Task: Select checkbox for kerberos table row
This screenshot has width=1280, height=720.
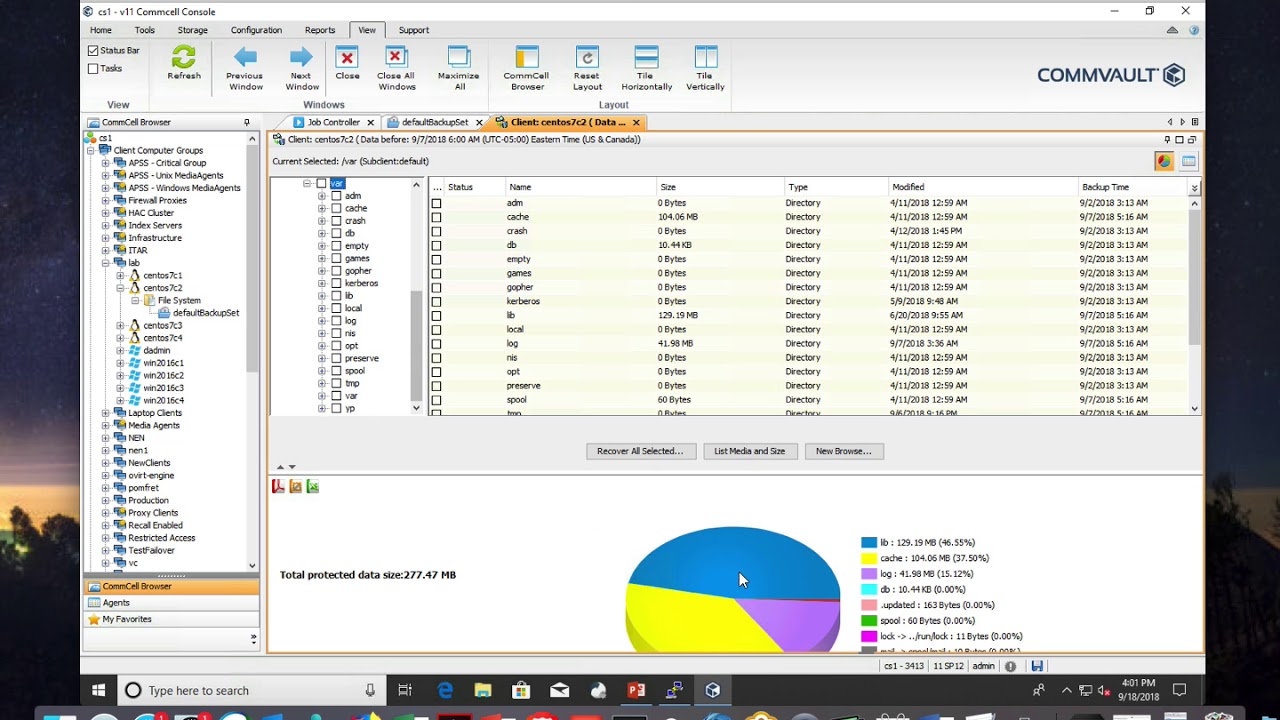Action: [436, 301]
